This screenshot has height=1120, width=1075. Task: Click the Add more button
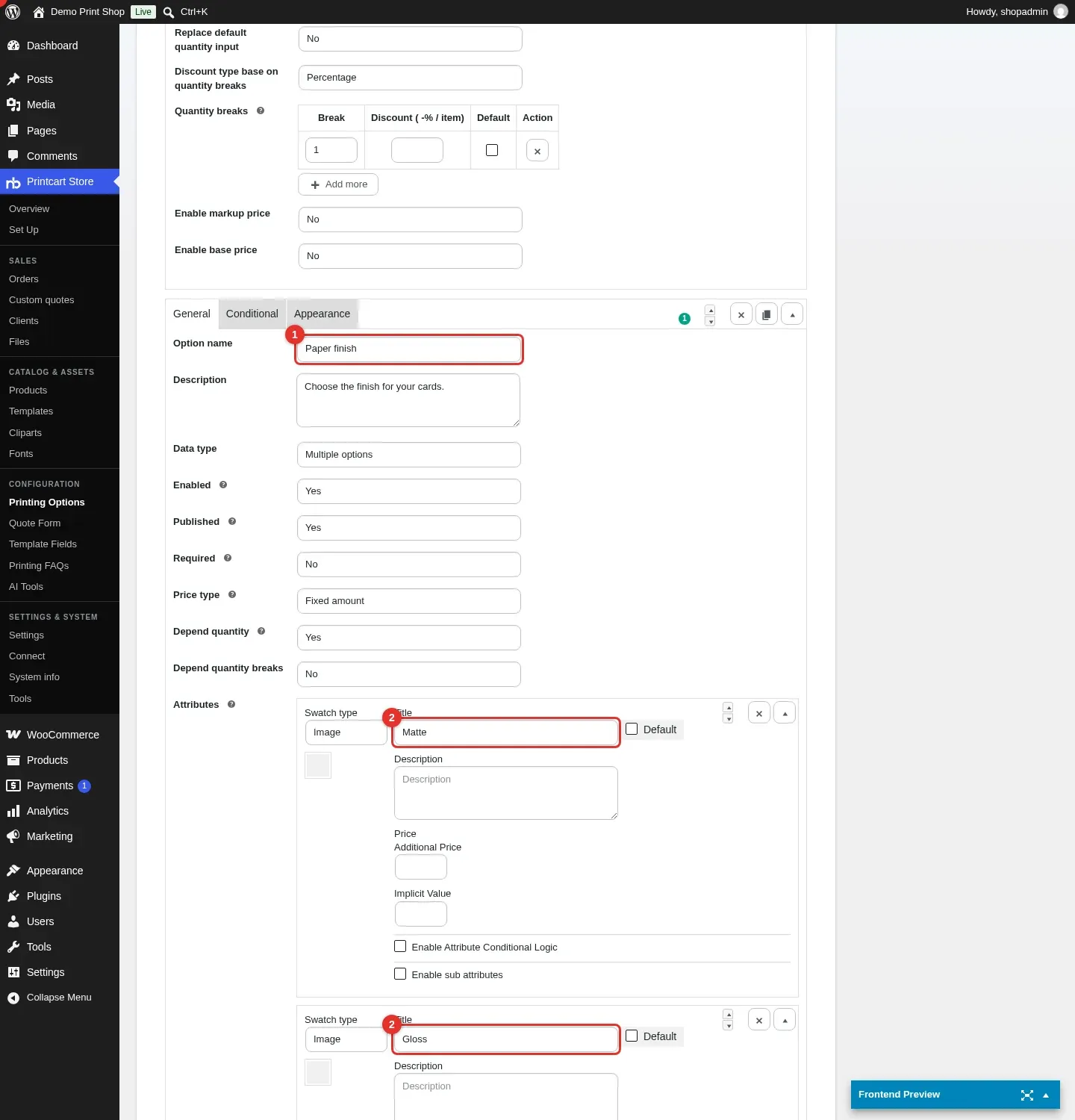tap(338, 184)
